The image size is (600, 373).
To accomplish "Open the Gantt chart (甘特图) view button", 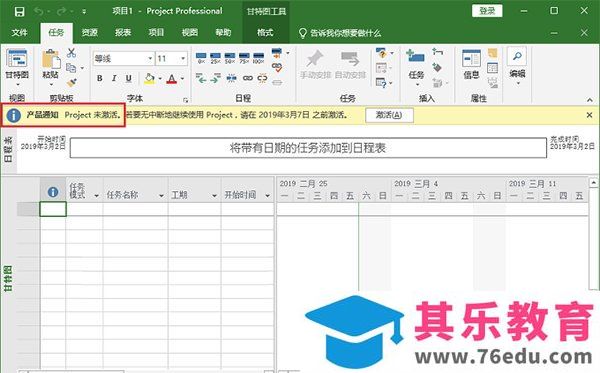I will pos(17,66).
